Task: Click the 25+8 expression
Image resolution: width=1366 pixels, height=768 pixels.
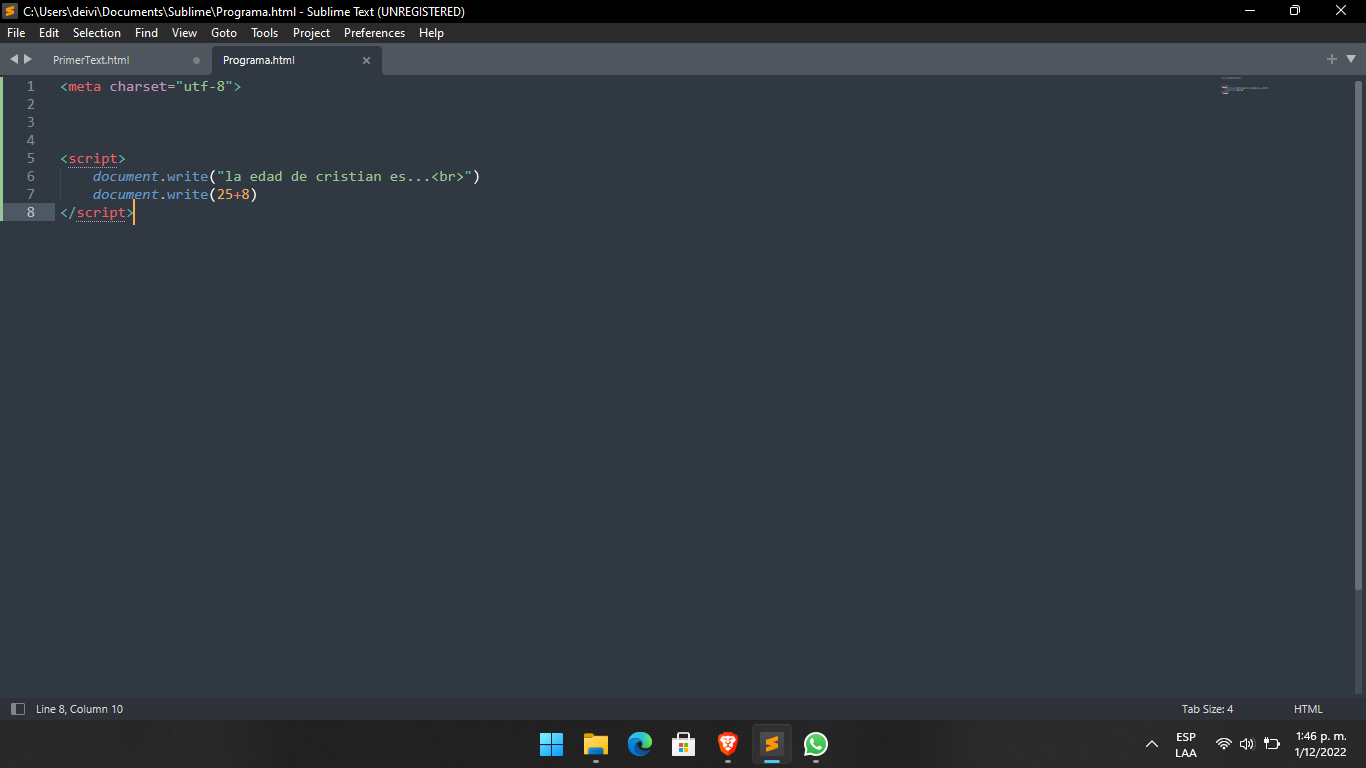Action: [233, 194]
